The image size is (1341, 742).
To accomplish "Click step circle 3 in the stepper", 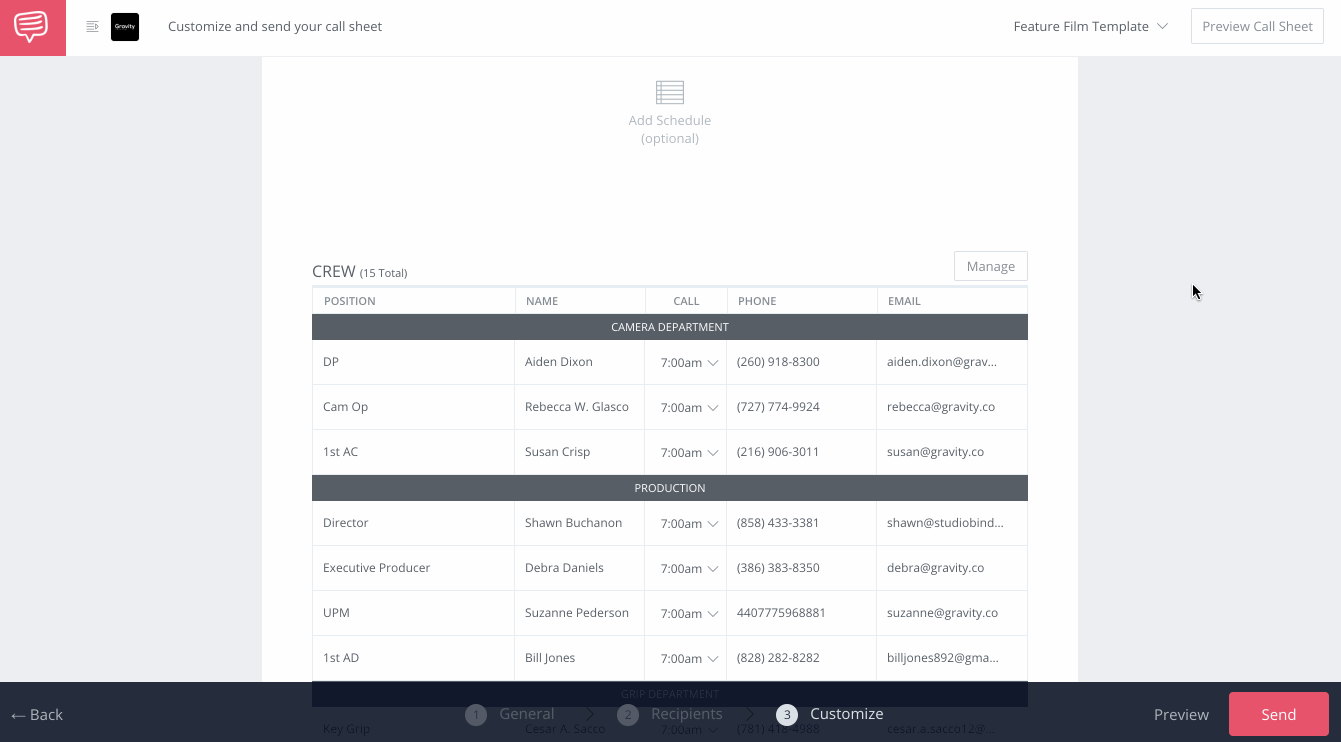I will [787, 714].
